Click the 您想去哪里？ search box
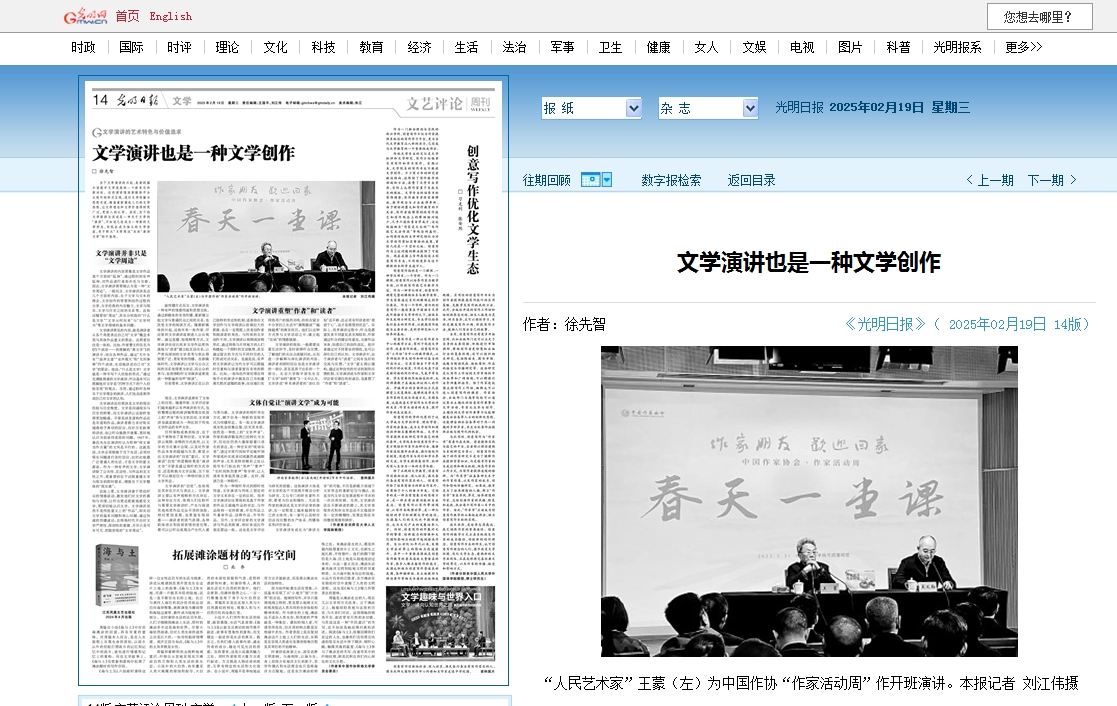Viewport: 1117px width, 706px height. 1039,16
